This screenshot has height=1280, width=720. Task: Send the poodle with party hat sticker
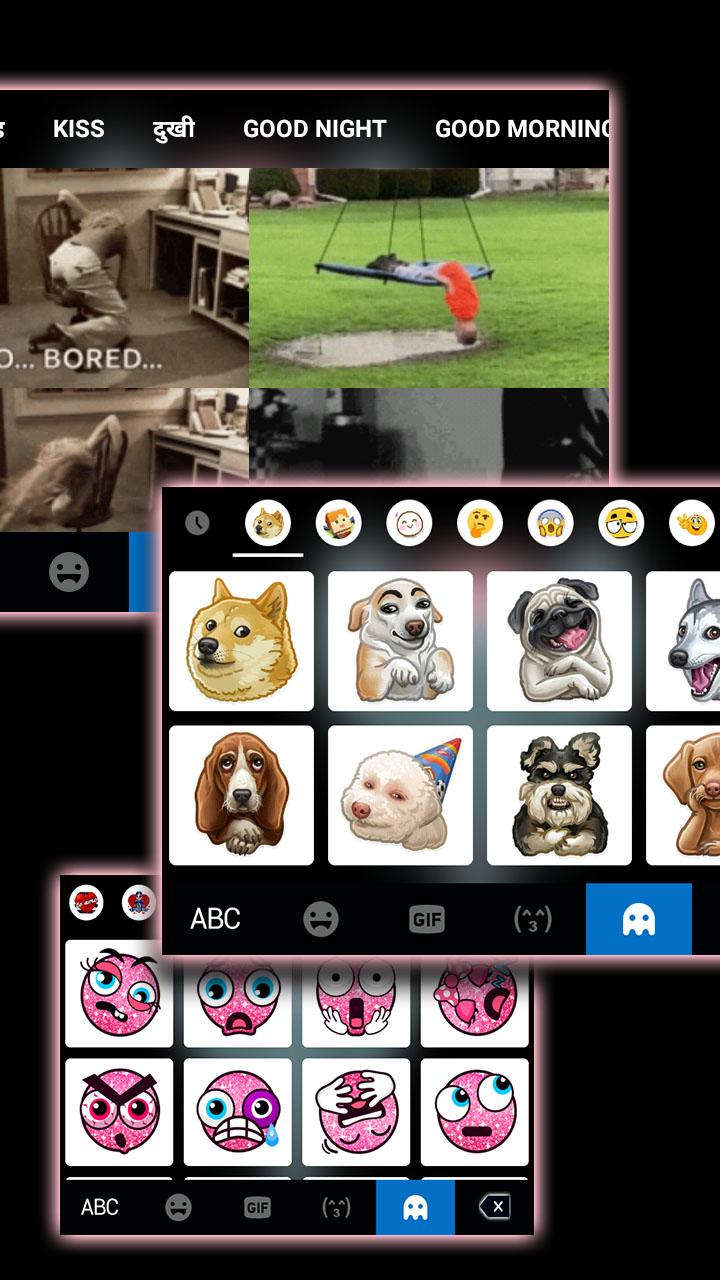pos(400,795)
